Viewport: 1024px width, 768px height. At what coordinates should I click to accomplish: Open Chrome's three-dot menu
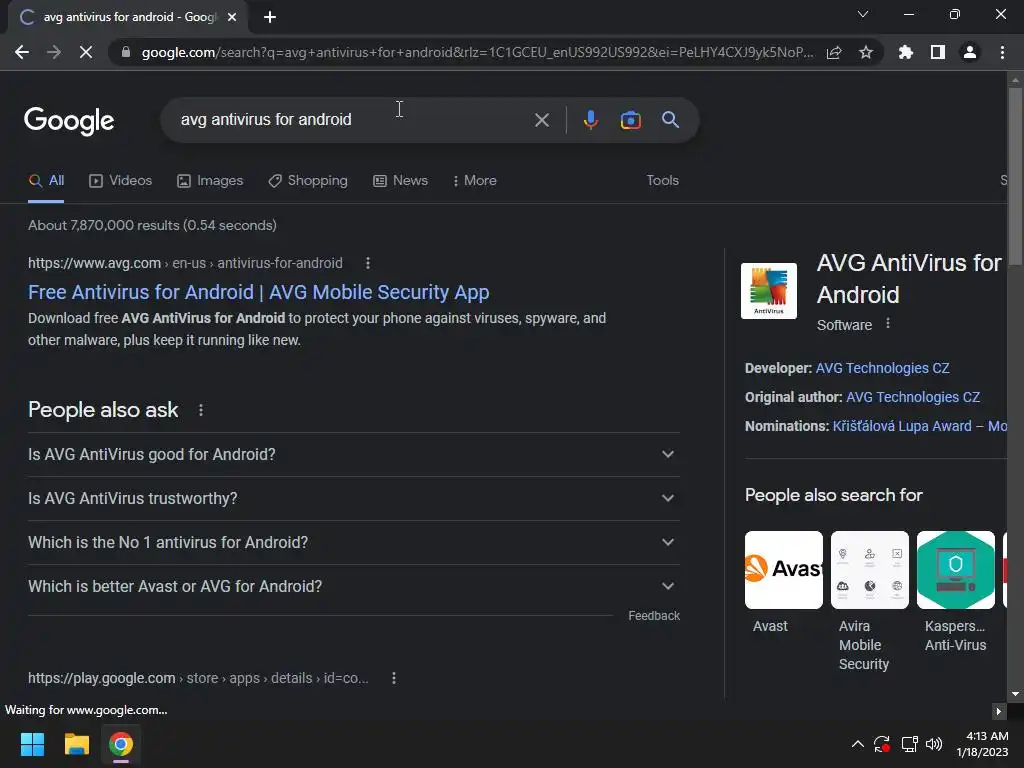[1002, 52]
